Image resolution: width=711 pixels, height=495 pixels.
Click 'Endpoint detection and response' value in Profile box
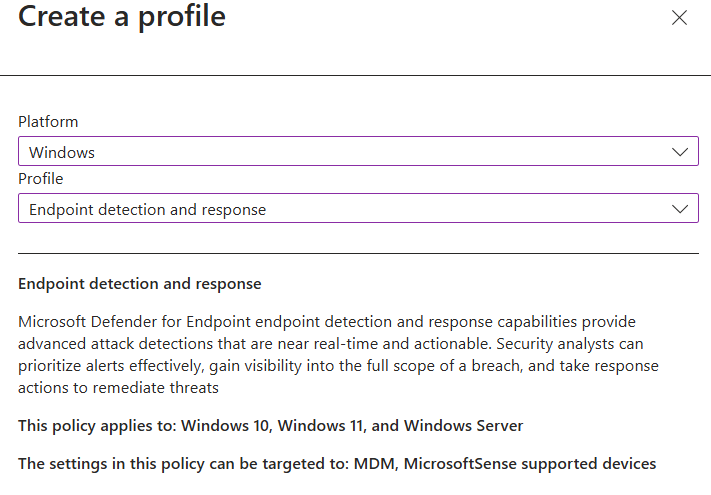[148, 210]
